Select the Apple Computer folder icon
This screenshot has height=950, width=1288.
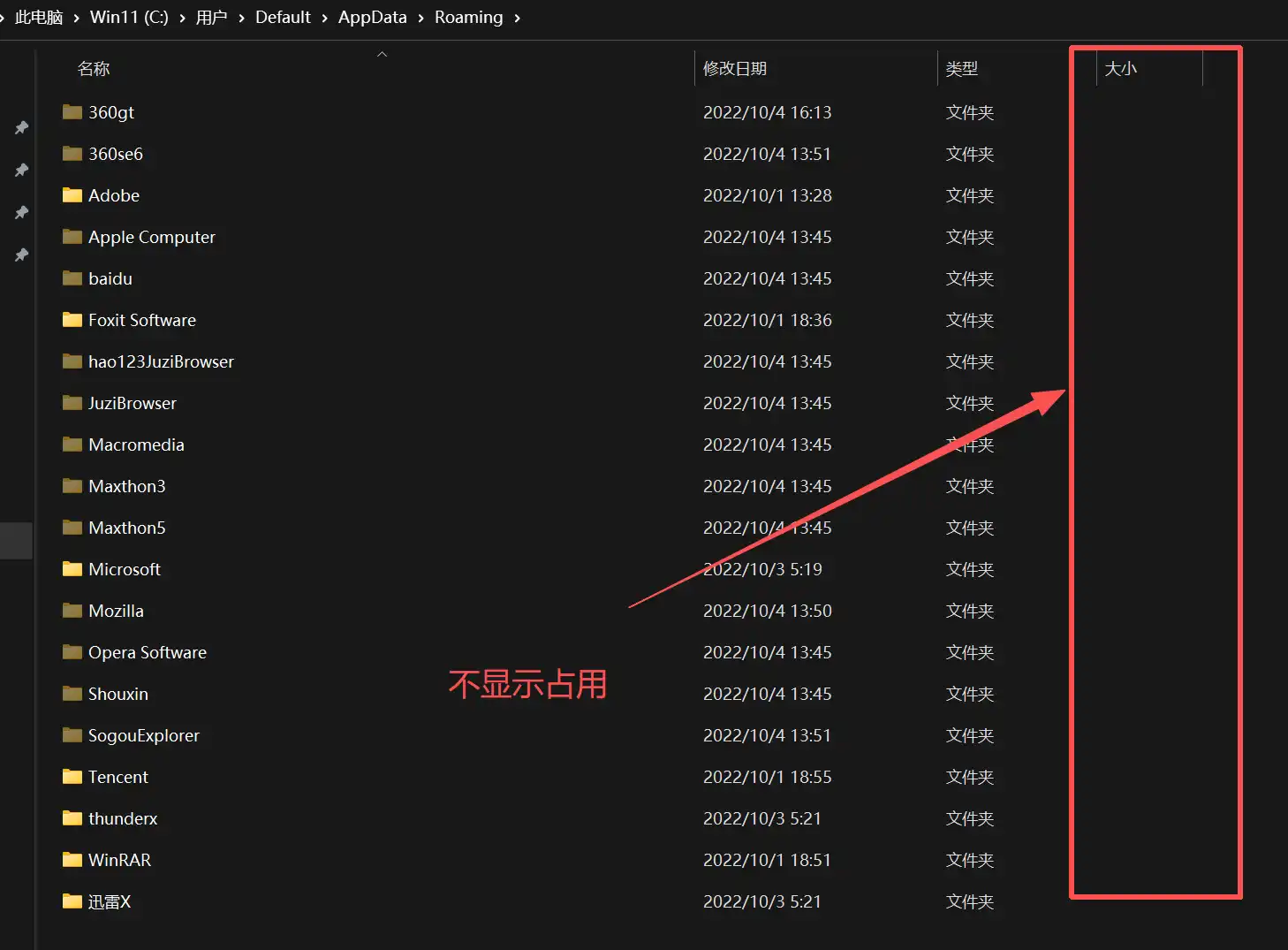tap(72, 237)
